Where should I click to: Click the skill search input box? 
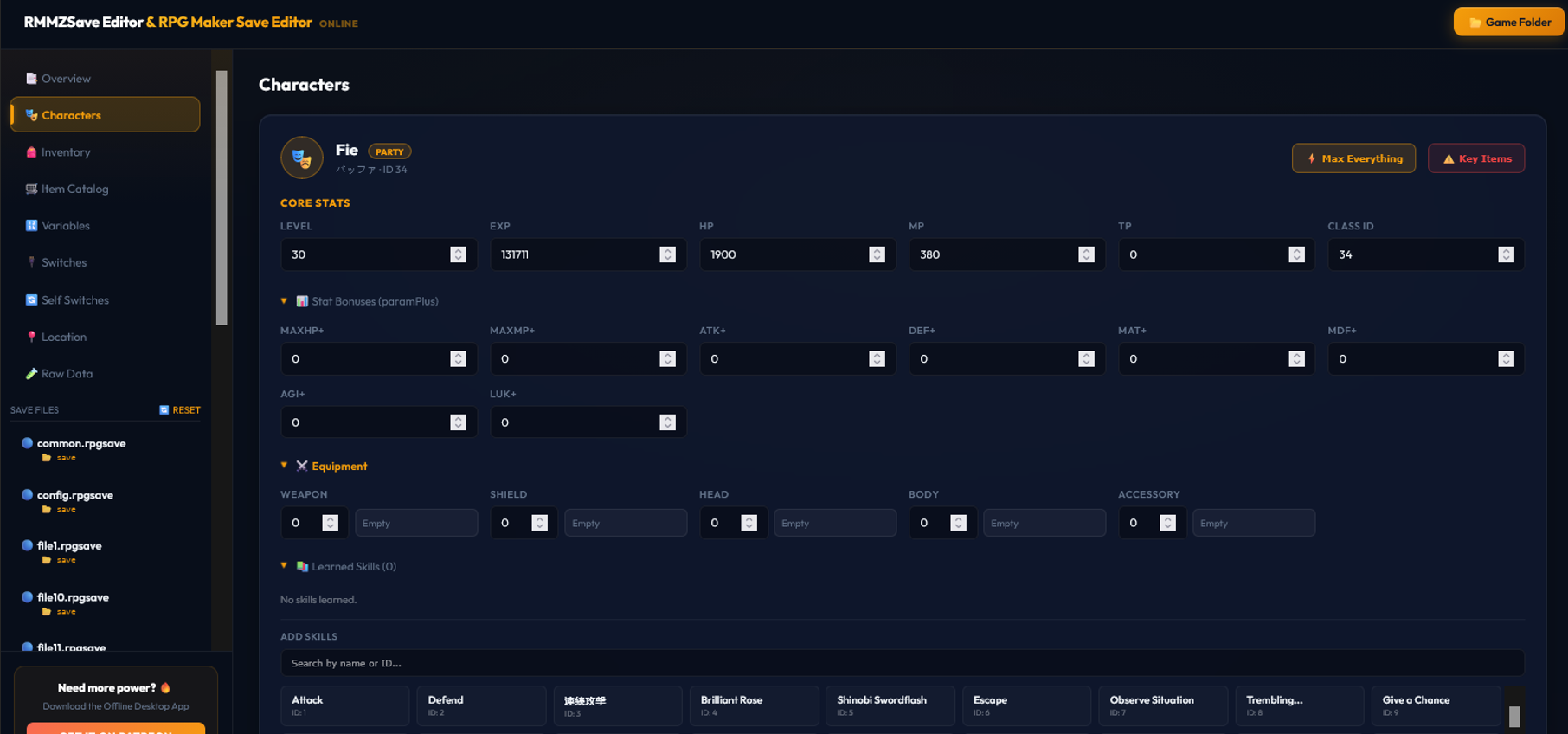point(902,663)
